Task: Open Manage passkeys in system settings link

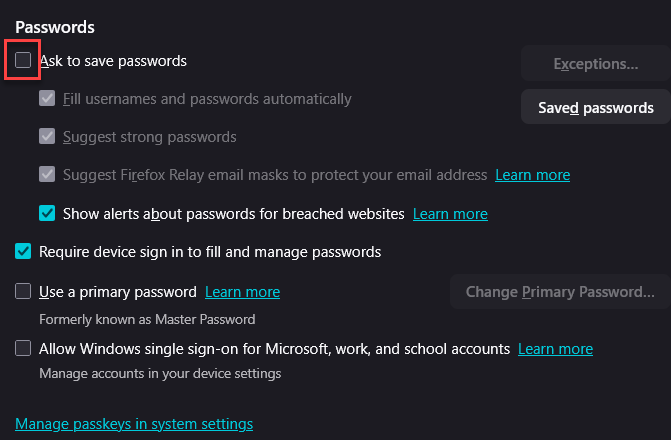Action: (134, 424)
